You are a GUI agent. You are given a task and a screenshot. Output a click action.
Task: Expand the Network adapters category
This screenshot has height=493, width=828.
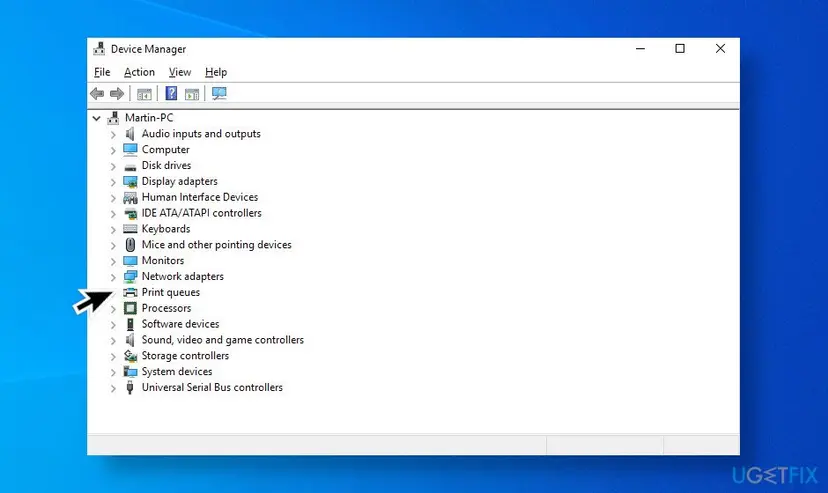(x=113, y=277)
